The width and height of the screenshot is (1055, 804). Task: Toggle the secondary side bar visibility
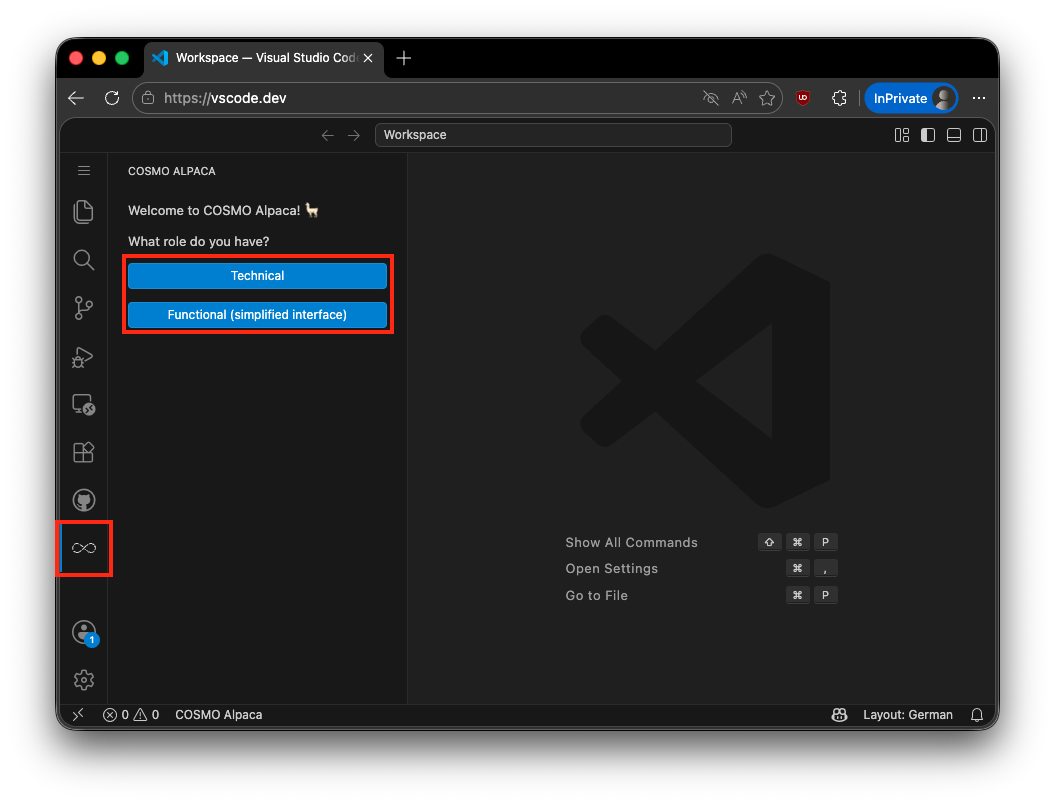[x=980, y=135]
